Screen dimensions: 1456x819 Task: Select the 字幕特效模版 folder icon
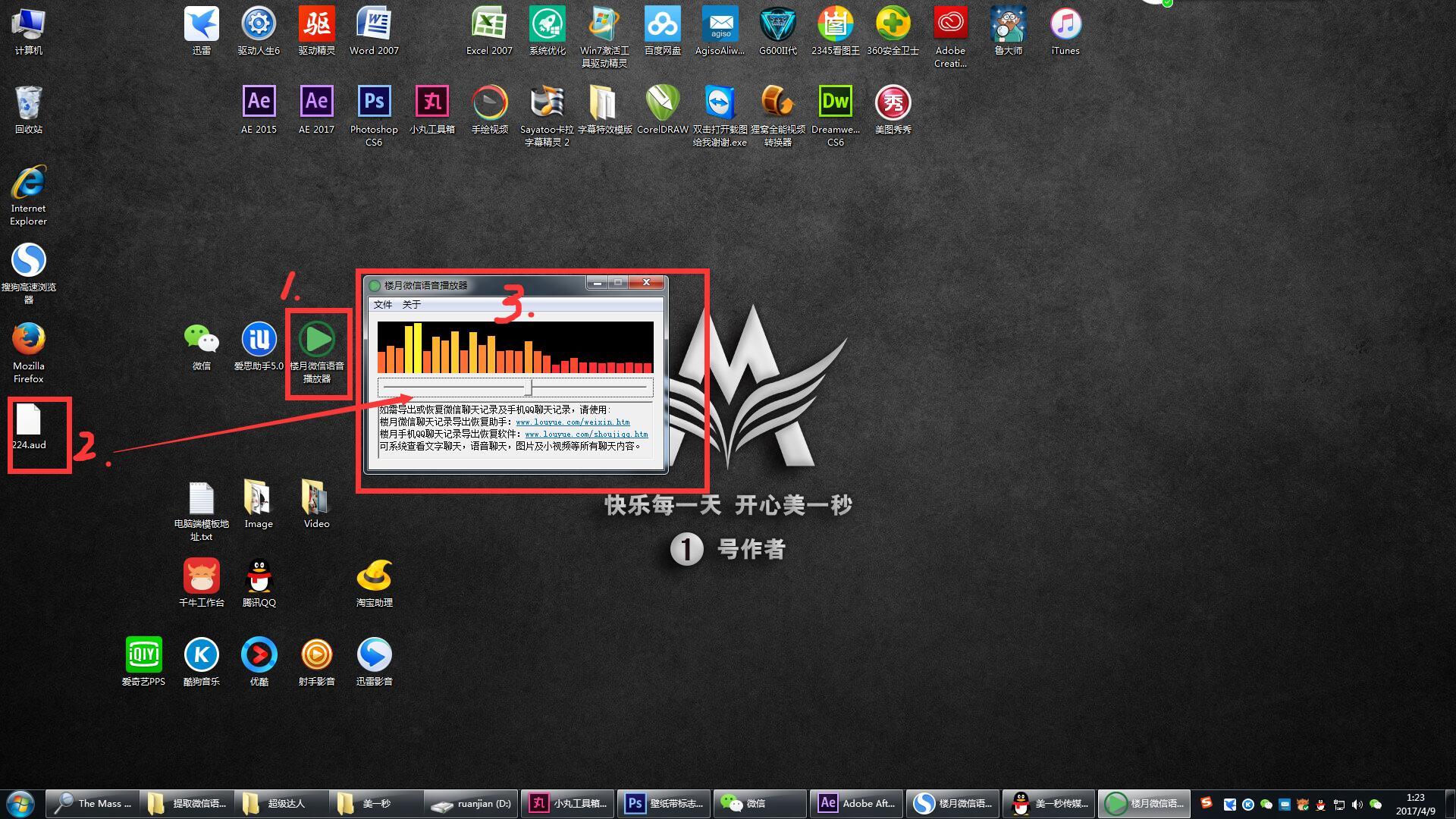coord(604,110)
